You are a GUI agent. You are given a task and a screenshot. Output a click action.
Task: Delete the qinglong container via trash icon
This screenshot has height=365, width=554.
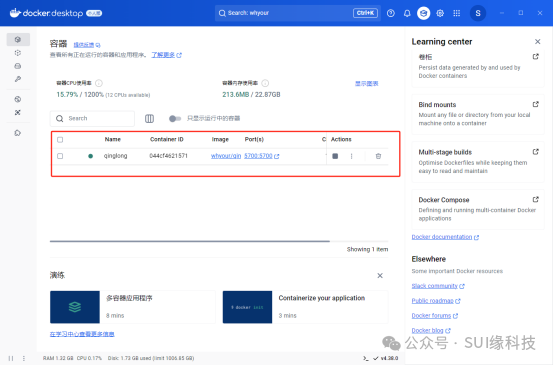(x=378, y=156)
